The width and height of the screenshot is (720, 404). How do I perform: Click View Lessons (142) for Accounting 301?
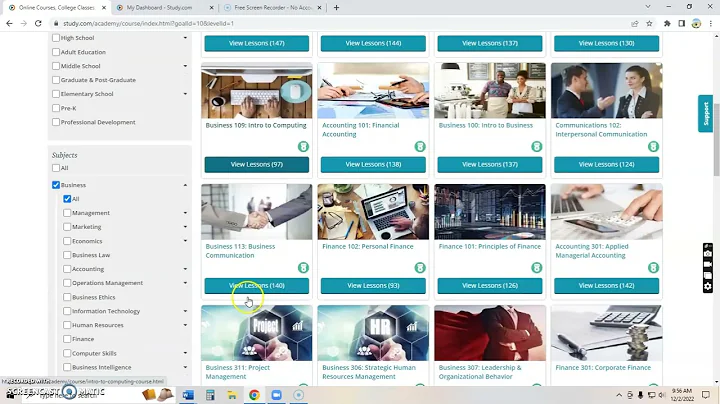[x=607, y=286]
